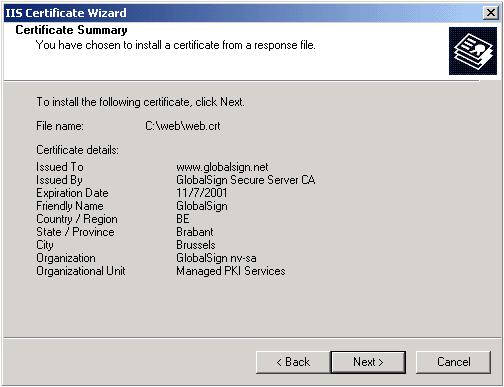Click GlobalSign Secure Server CA text

[246, 180]
